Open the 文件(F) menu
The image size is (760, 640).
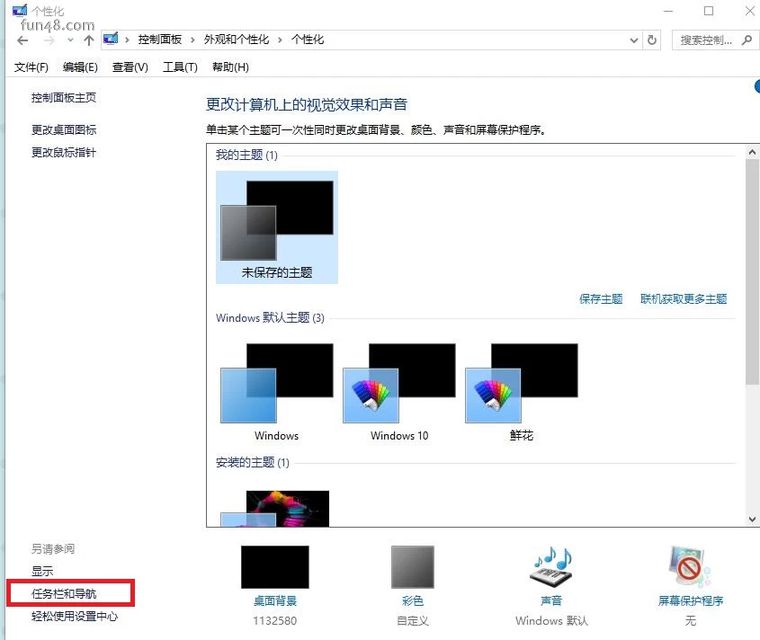point(32,67)
